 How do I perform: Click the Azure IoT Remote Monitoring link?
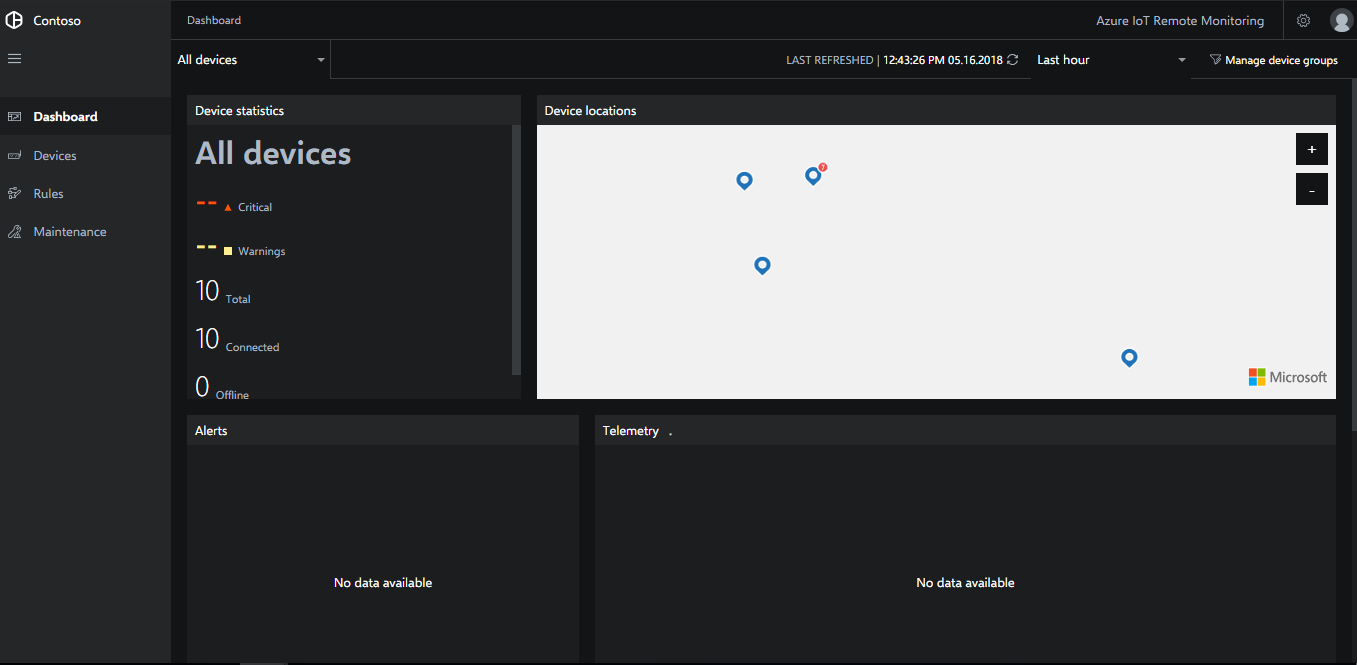[1179, 20]
